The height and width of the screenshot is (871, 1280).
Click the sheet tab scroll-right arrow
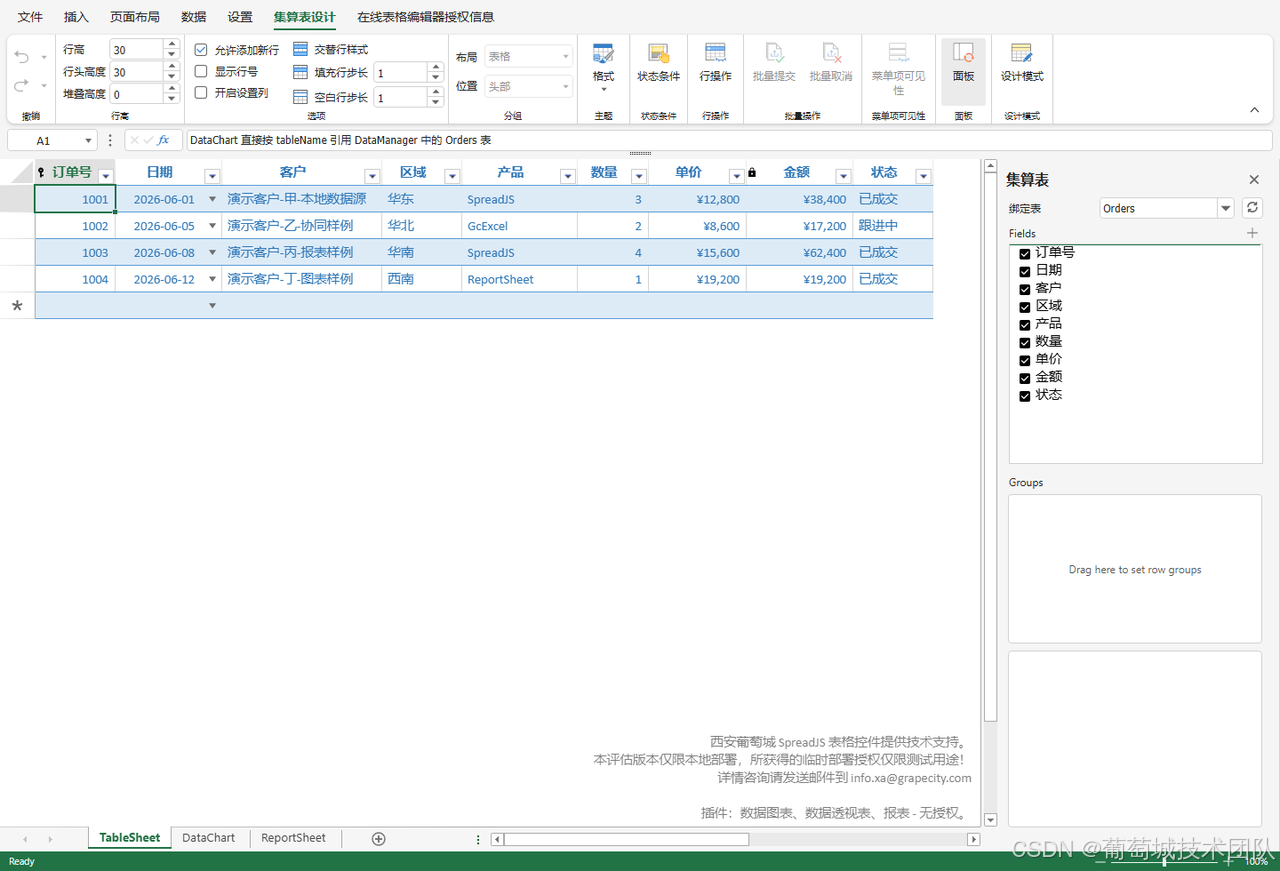(x=50, y=839)
